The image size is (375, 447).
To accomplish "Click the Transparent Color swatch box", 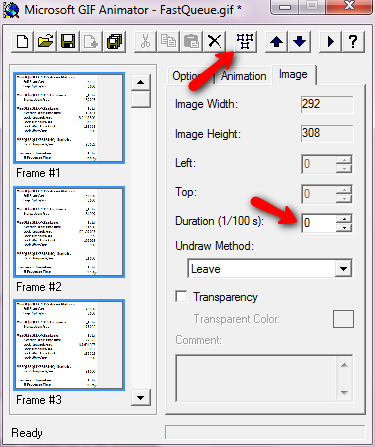I will pyautogui.click(x=343, y=319).
